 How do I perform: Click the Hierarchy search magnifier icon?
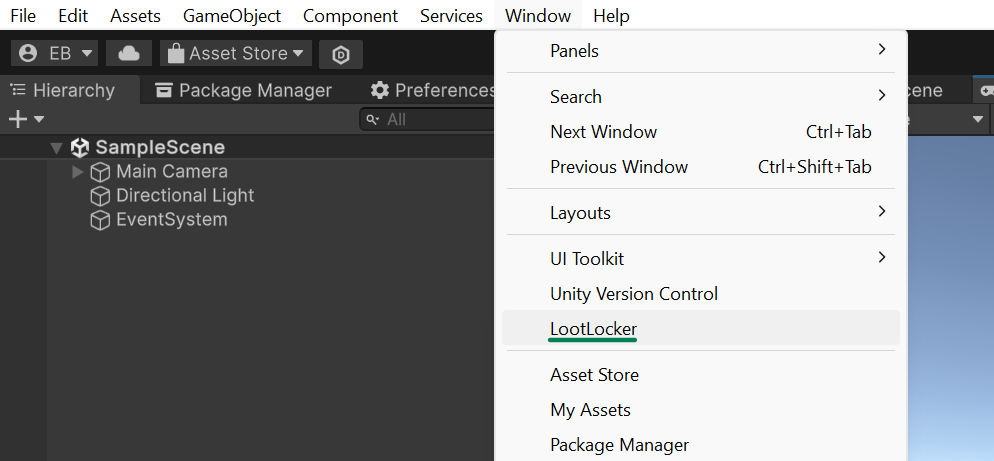[x=374, y=119]
